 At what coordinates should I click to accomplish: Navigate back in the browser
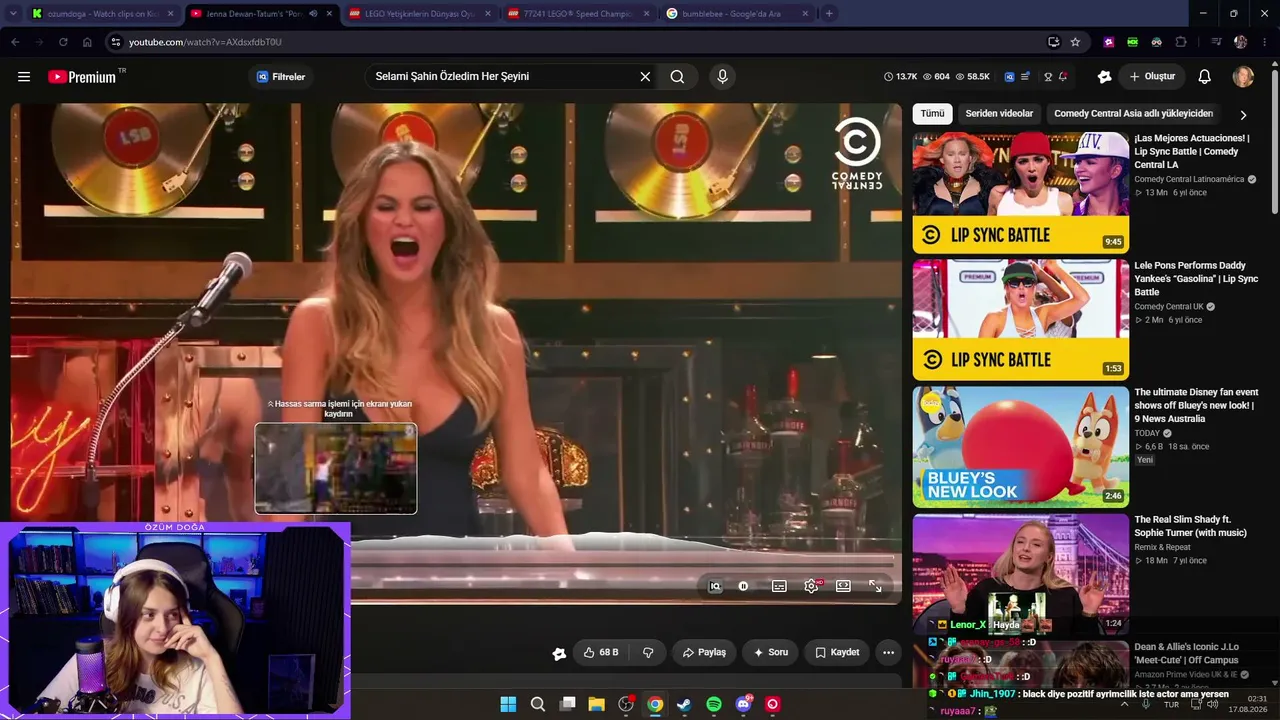[15, 42]
